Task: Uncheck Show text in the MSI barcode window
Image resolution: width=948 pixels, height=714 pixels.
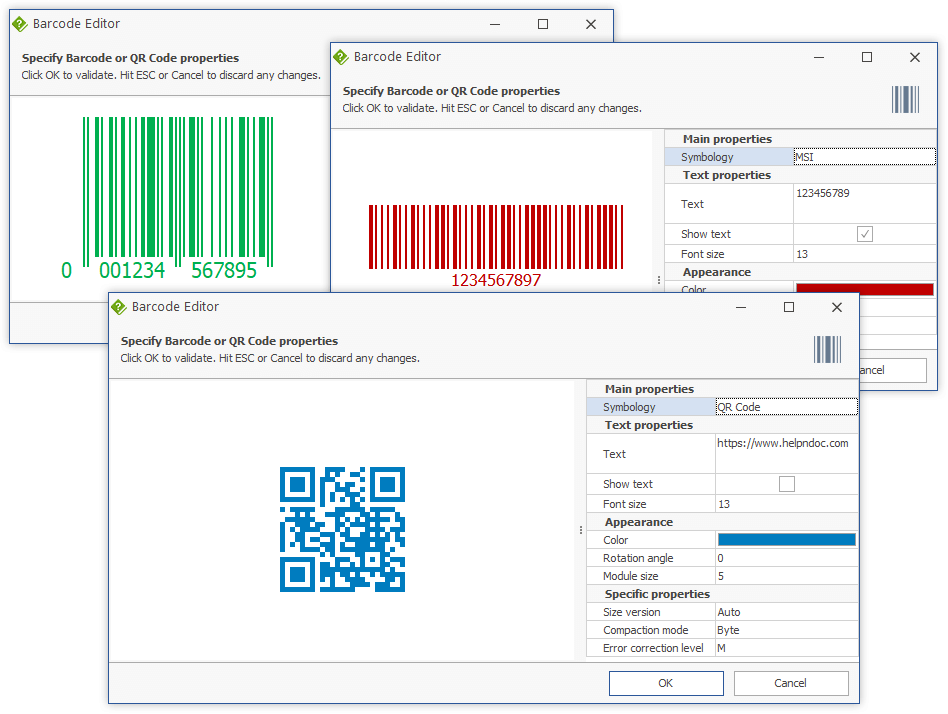Action: 865,234
